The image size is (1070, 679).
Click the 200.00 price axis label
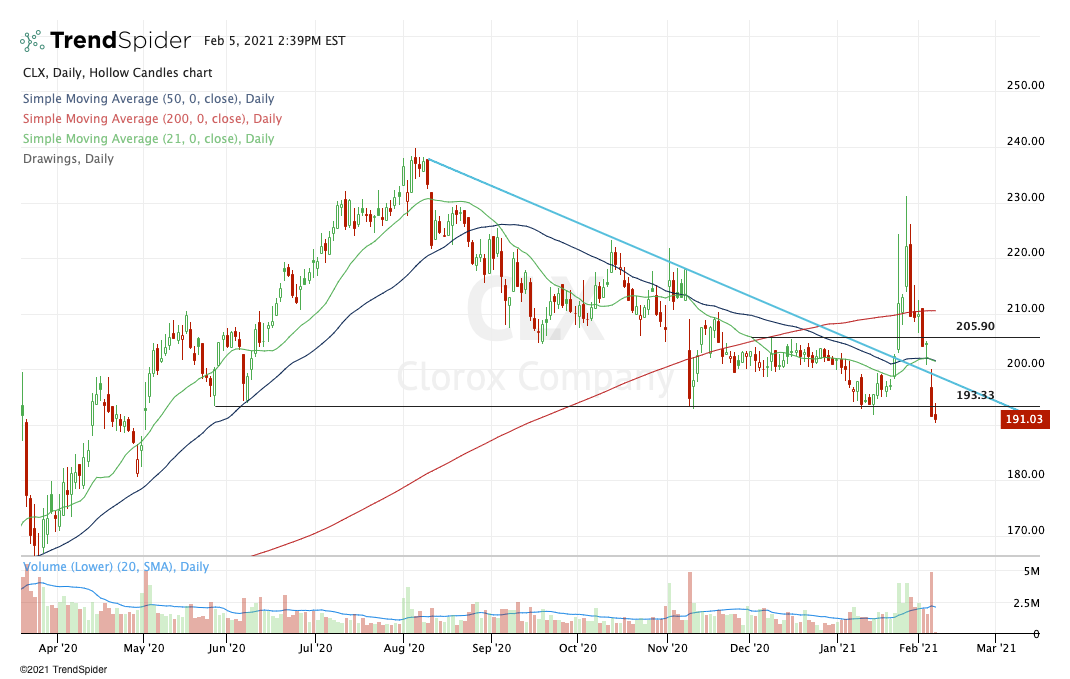[x=1025, y=363]
